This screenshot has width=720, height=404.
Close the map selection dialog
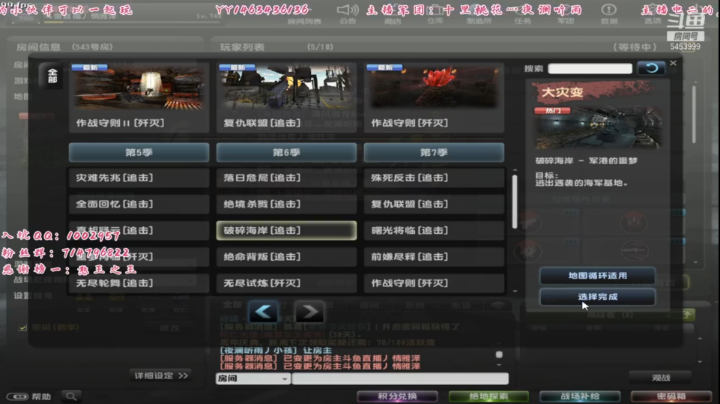coord(673,63)
